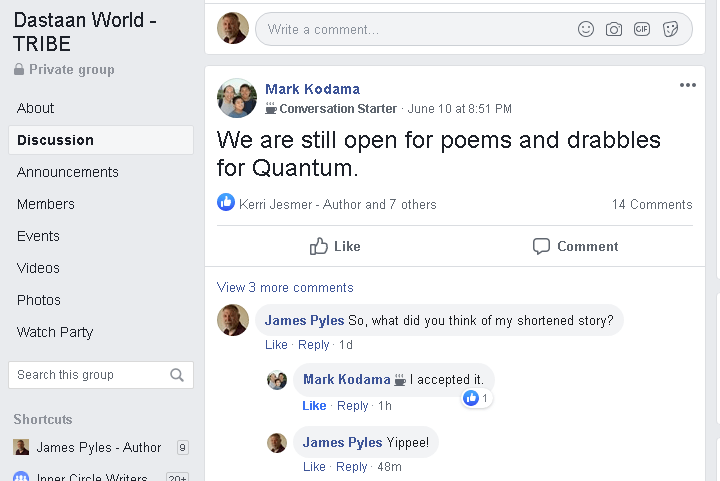Like the 'Yippee!' reply
The width and height of the screenshot is (720, 481).
coord(314,467)
